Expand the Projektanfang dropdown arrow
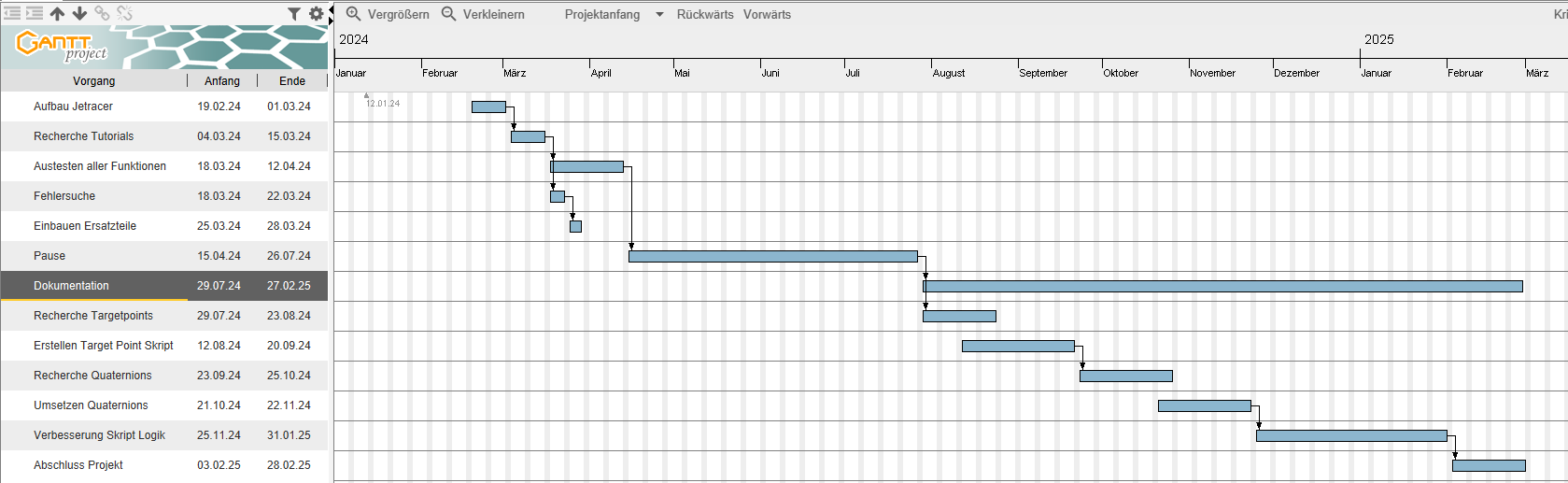 point(659,15)
